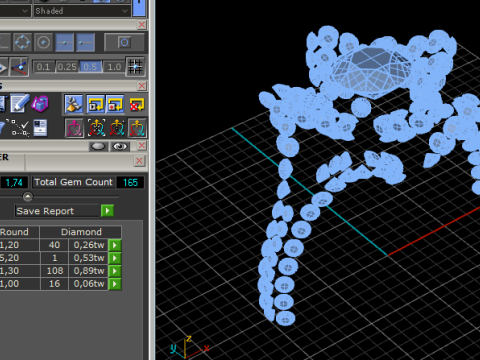
Task: Close the gem report panel
Action: click(x=139, y=161)
